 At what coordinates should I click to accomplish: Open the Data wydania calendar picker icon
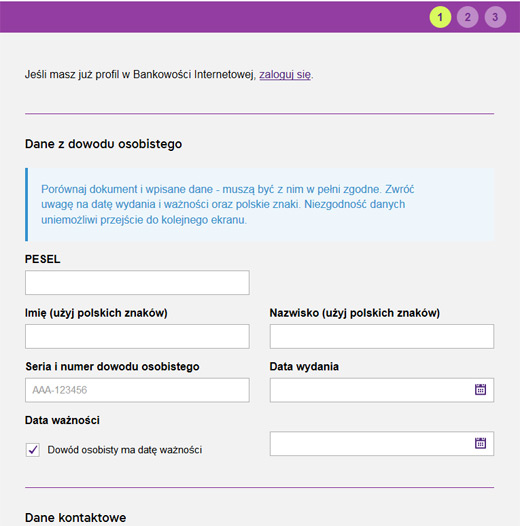480,389
